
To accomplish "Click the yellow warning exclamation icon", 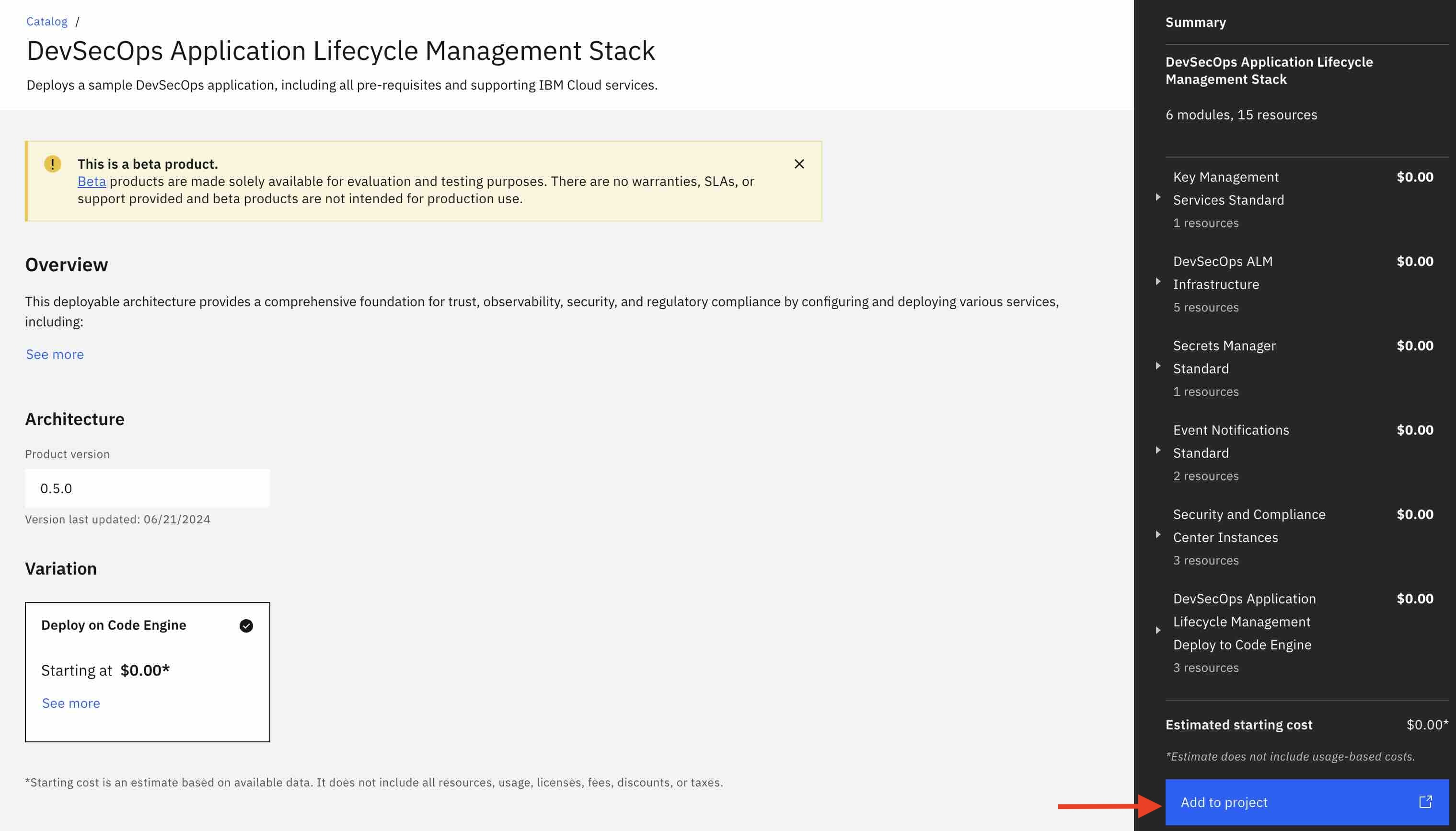I will tap(53, 164).
